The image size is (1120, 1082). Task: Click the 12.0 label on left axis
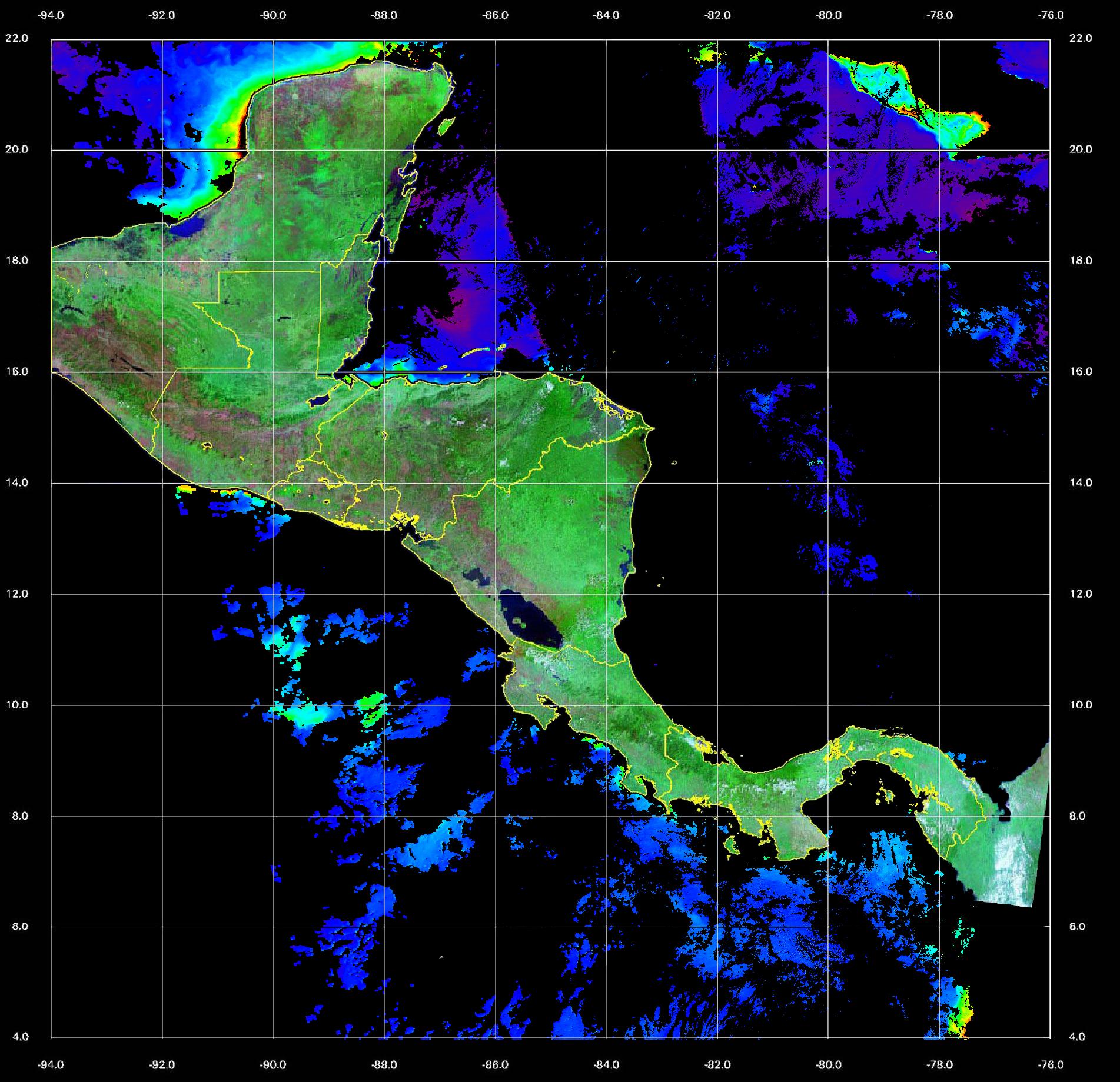coord(16,594)
